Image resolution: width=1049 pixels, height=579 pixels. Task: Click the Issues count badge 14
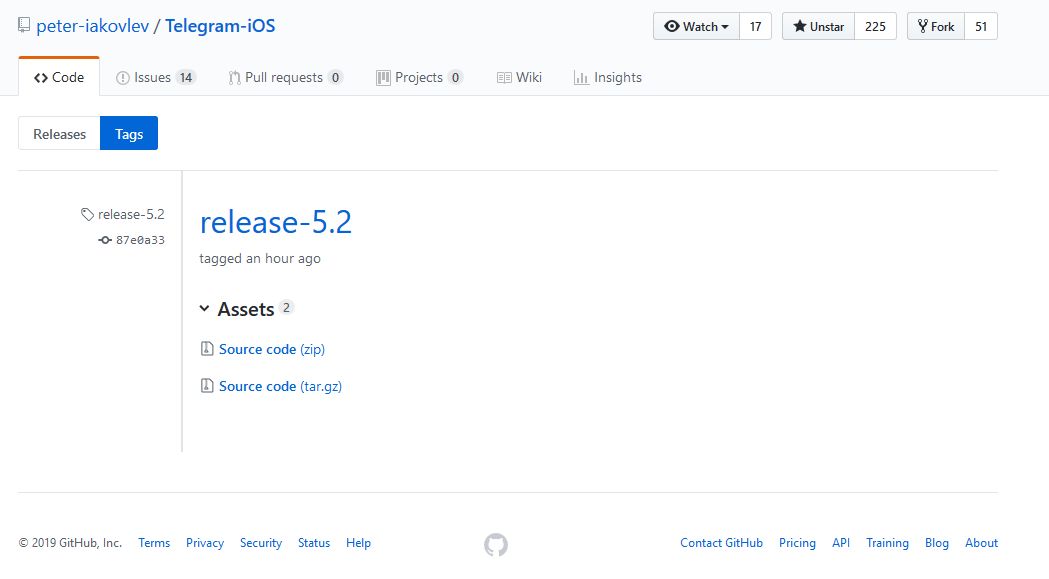pyautogui.click(x=185, y=78)
